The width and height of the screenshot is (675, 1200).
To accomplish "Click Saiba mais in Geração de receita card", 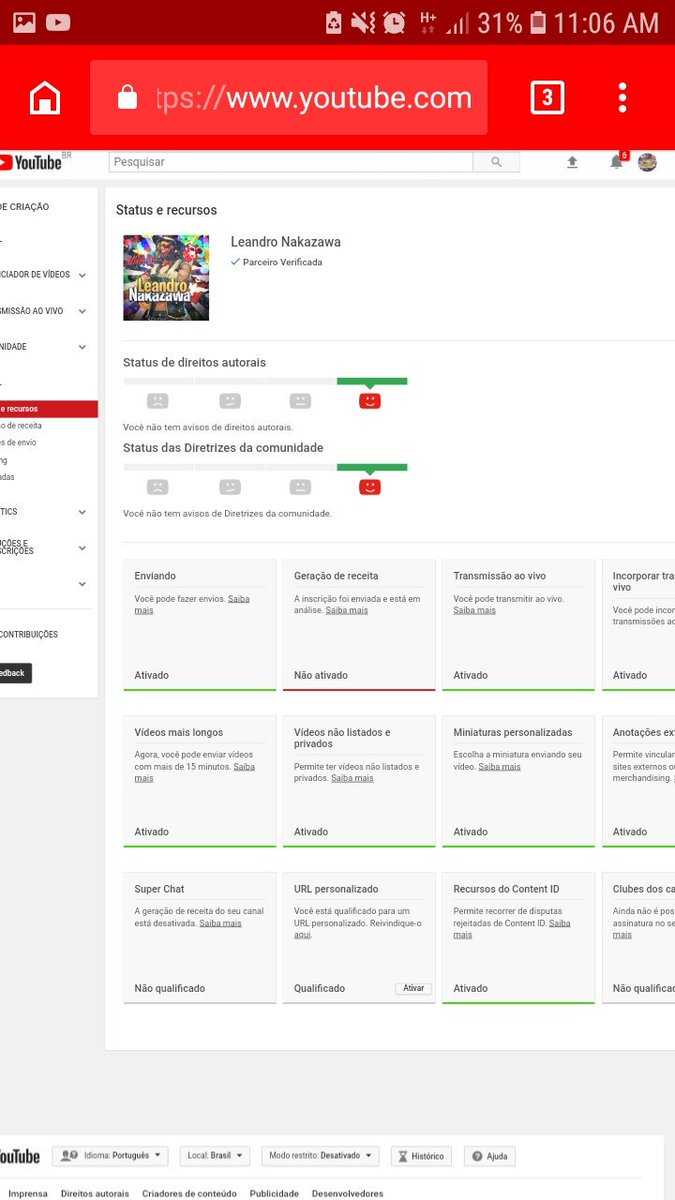I will click(x=346, y=610).
